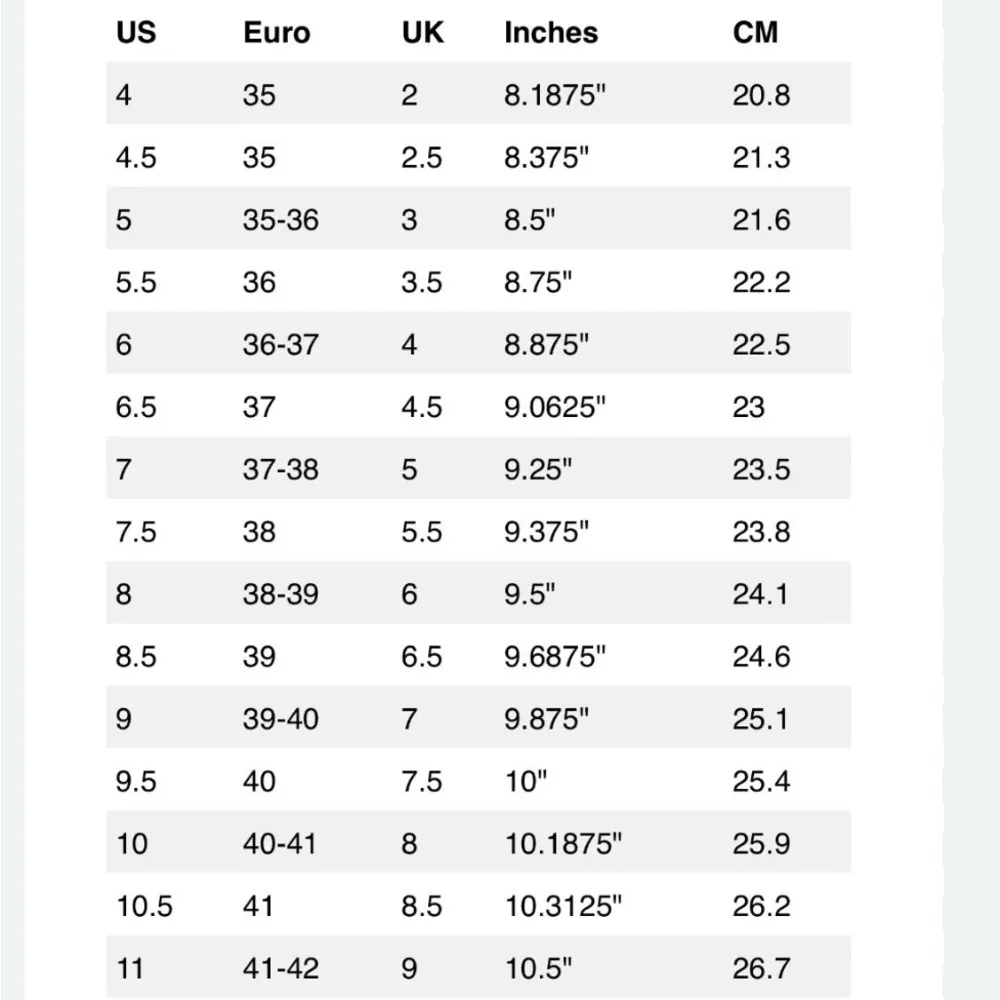Select the Euro 40-41 cell
1000x1000 pixels.
coord(279,844)
